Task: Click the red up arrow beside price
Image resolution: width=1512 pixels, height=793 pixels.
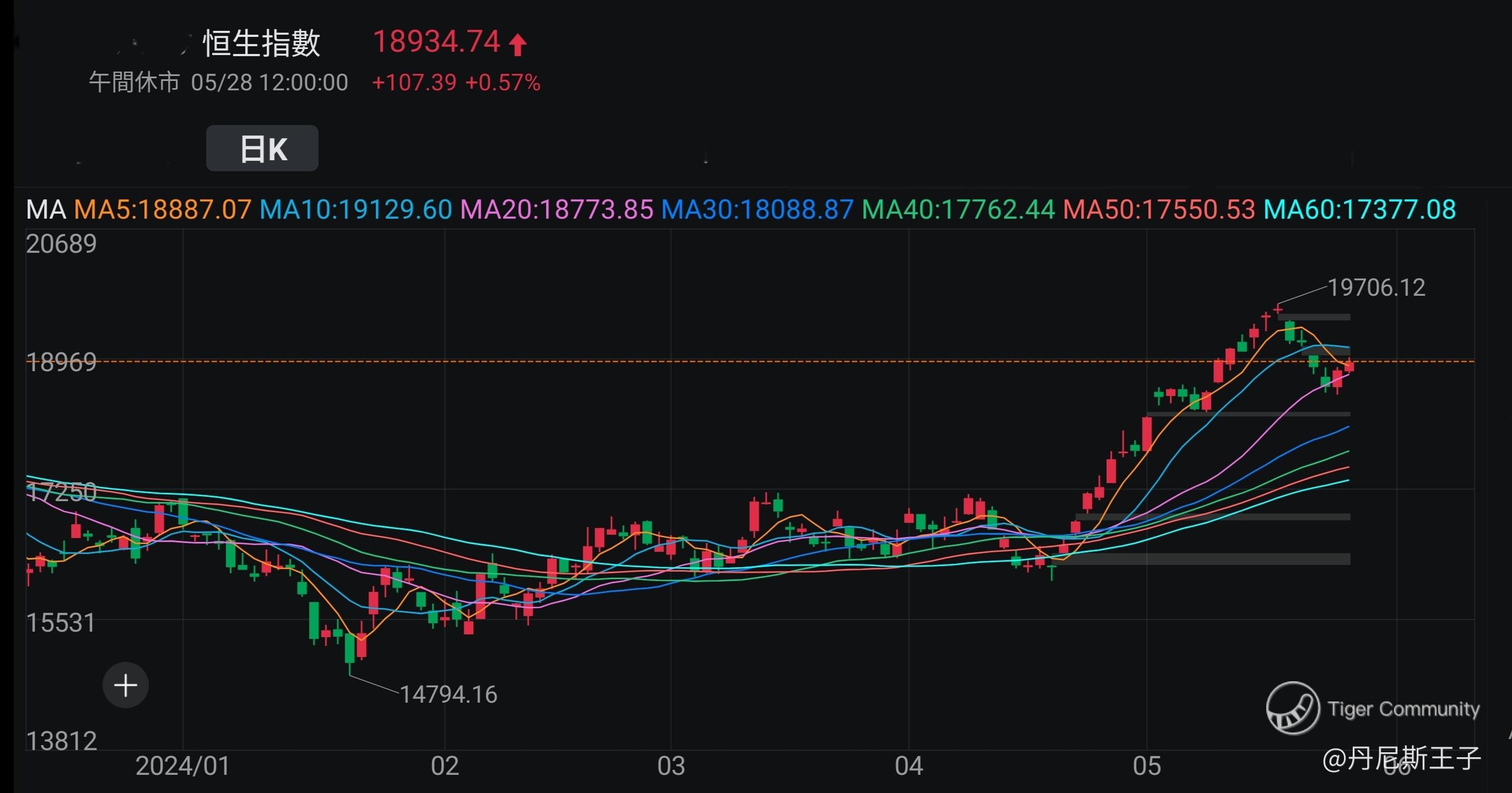Action: click(518, 45)
